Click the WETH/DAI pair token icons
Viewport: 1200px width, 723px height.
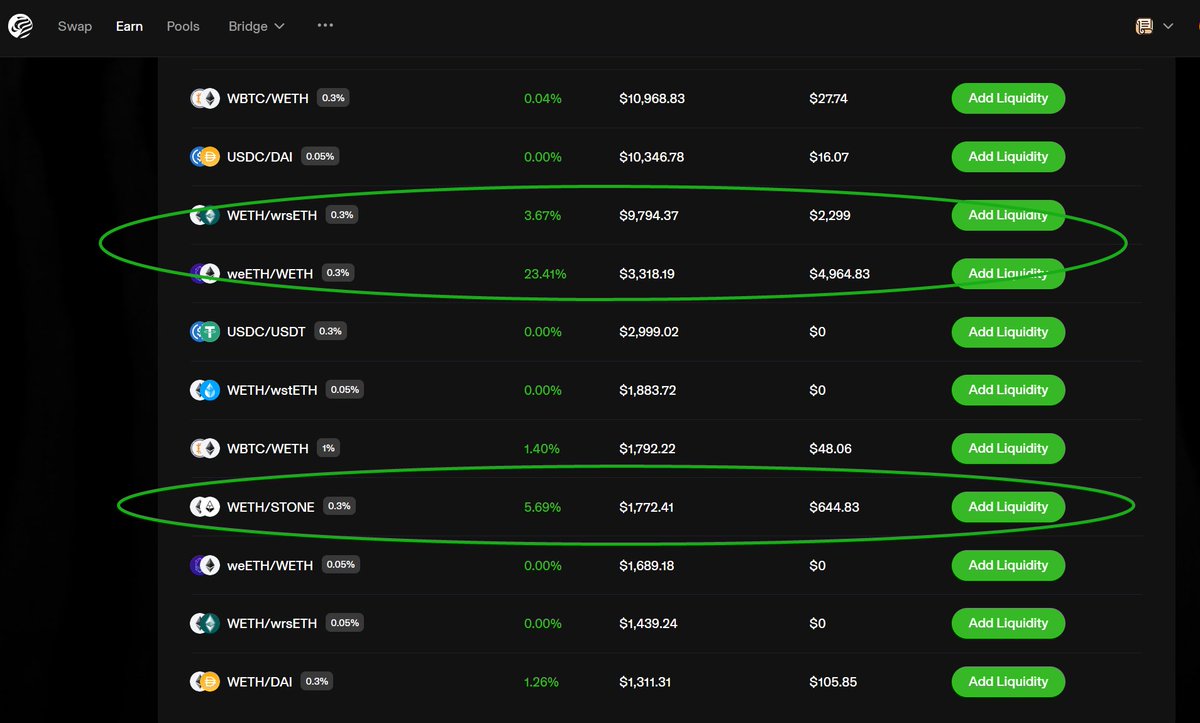[204, 681]
